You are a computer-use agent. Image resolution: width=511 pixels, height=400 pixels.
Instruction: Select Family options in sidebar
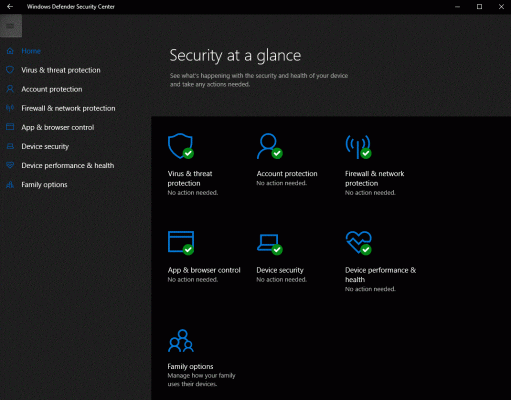coord(44,185)
